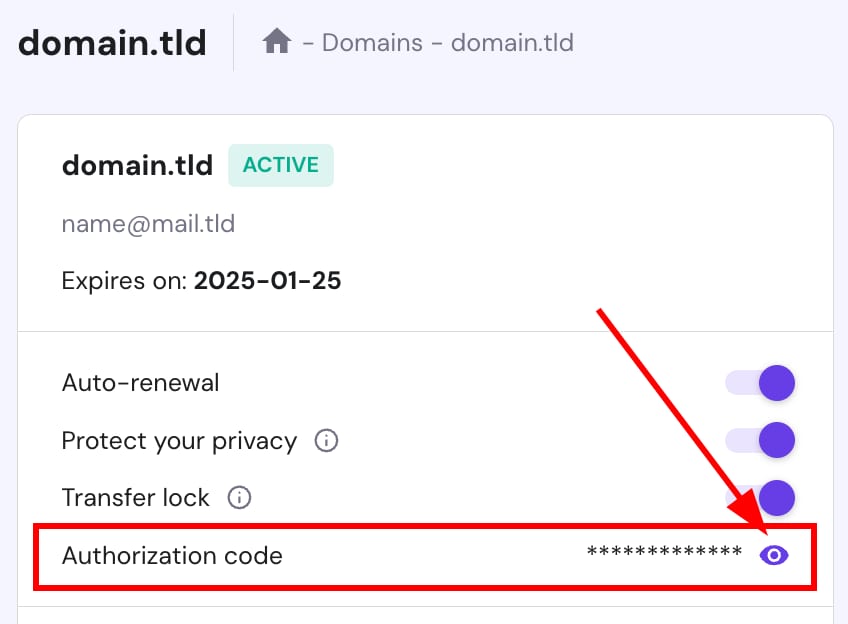Click the info icon next to Transfer lock
The width and height of the screenshot is (848, 624).
pos(239,497)
